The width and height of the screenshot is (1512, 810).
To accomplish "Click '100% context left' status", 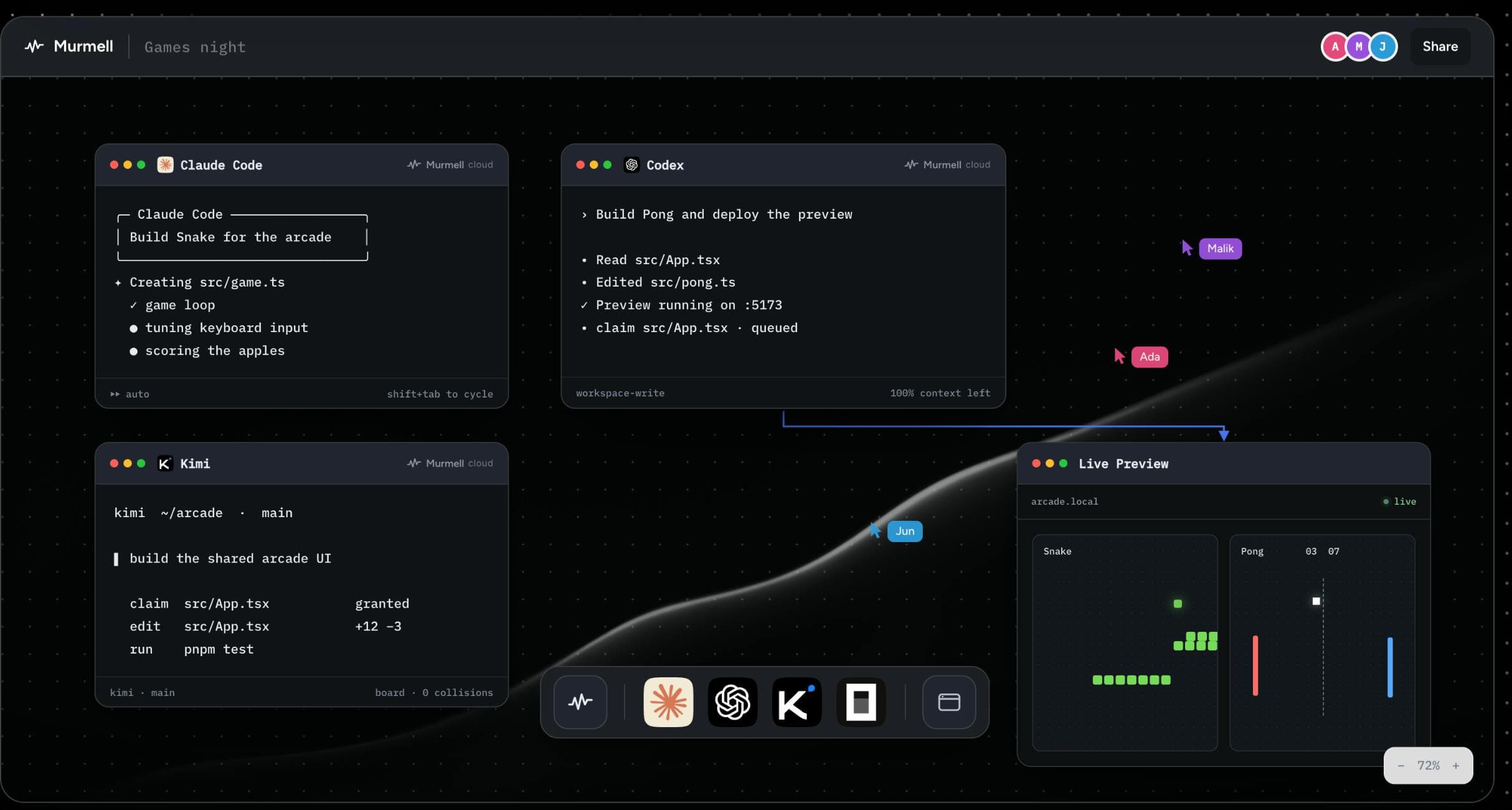I will pyautogui.click(x=940, y=393).
